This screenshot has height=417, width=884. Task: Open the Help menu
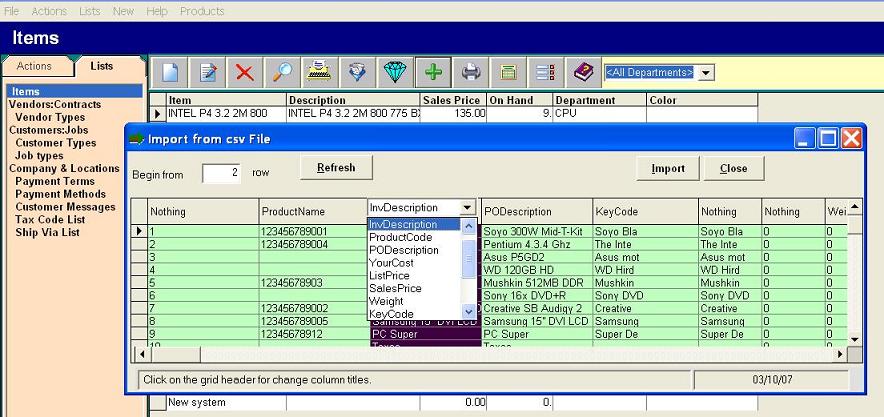coord(157,11)
